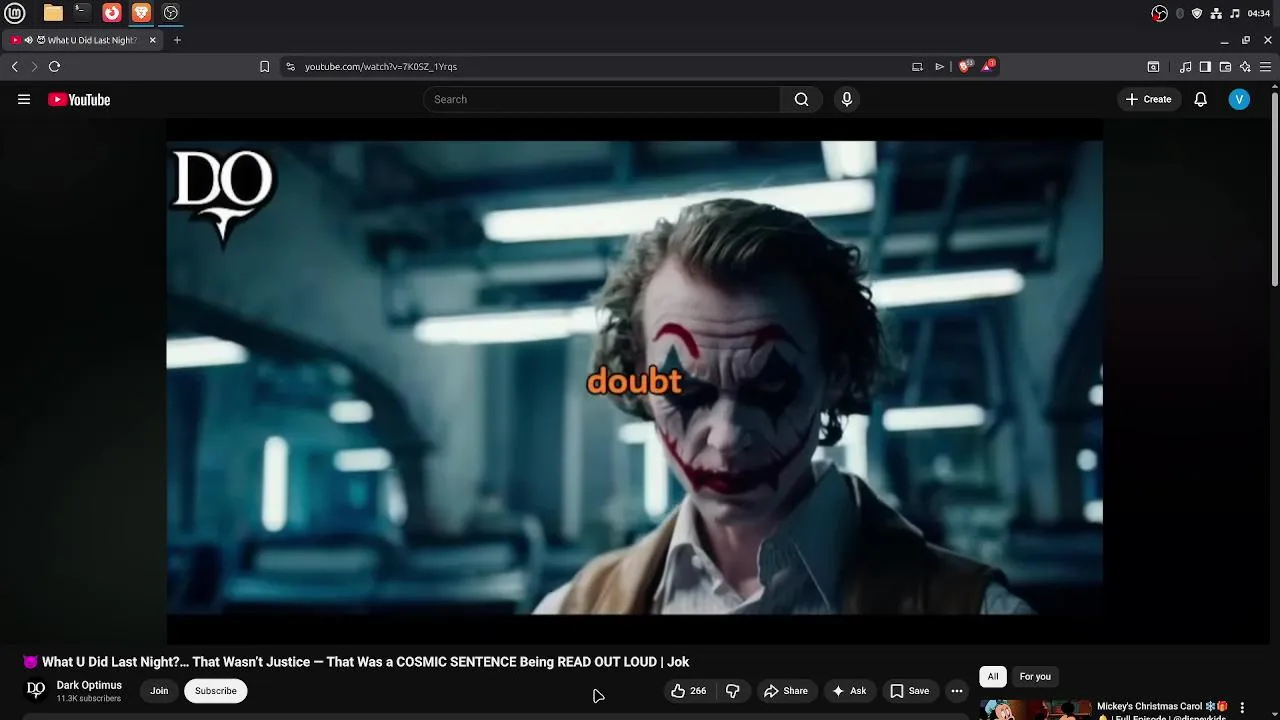Toggle the browser sidebar panel
This screenshot has height=720, width=1280.
pos(1205,67)
